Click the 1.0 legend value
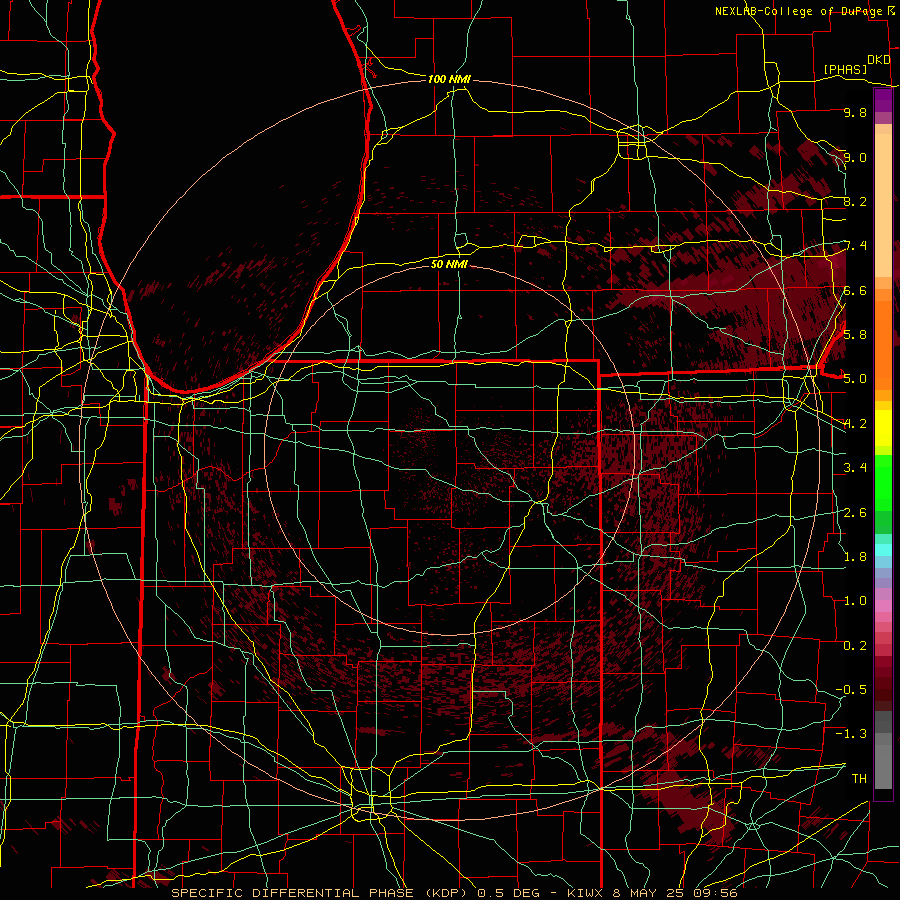The height and width of the screenshot is (900, 900). pos(855,601)
